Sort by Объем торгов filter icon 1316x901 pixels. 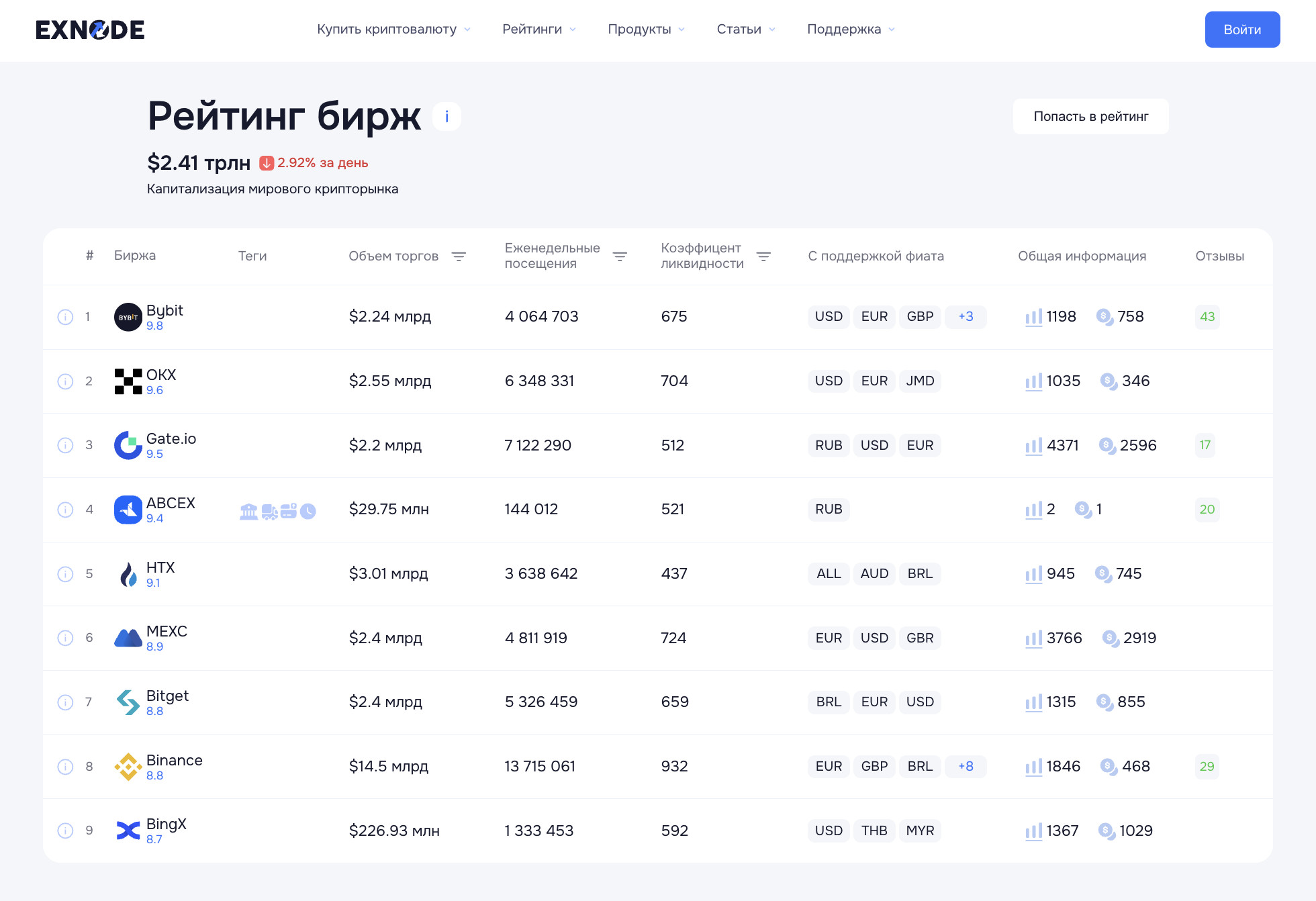459,256
